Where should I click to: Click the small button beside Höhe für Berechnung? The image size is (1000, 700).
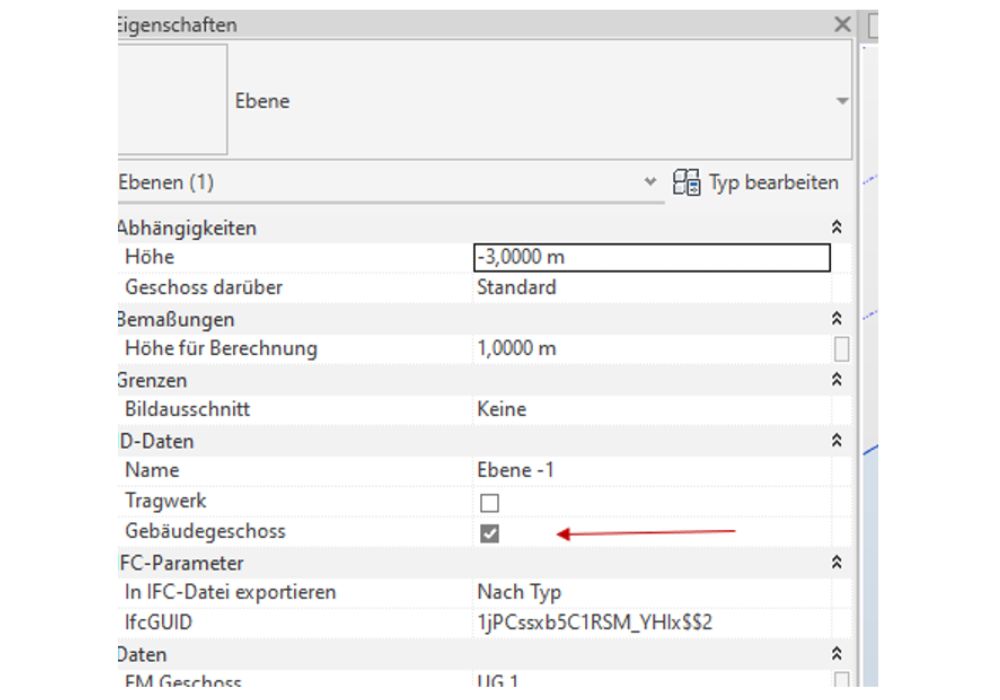point(842,349)
